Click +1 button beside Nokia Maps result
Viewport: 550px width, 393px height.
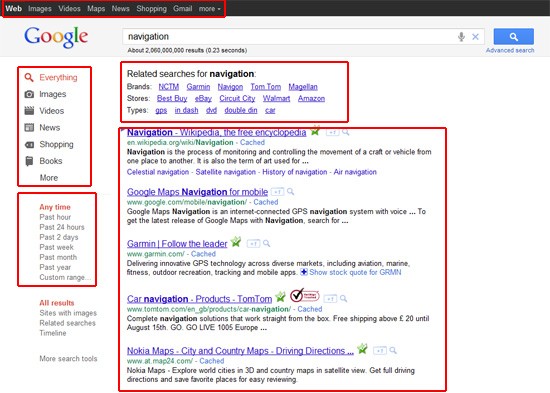380,351
